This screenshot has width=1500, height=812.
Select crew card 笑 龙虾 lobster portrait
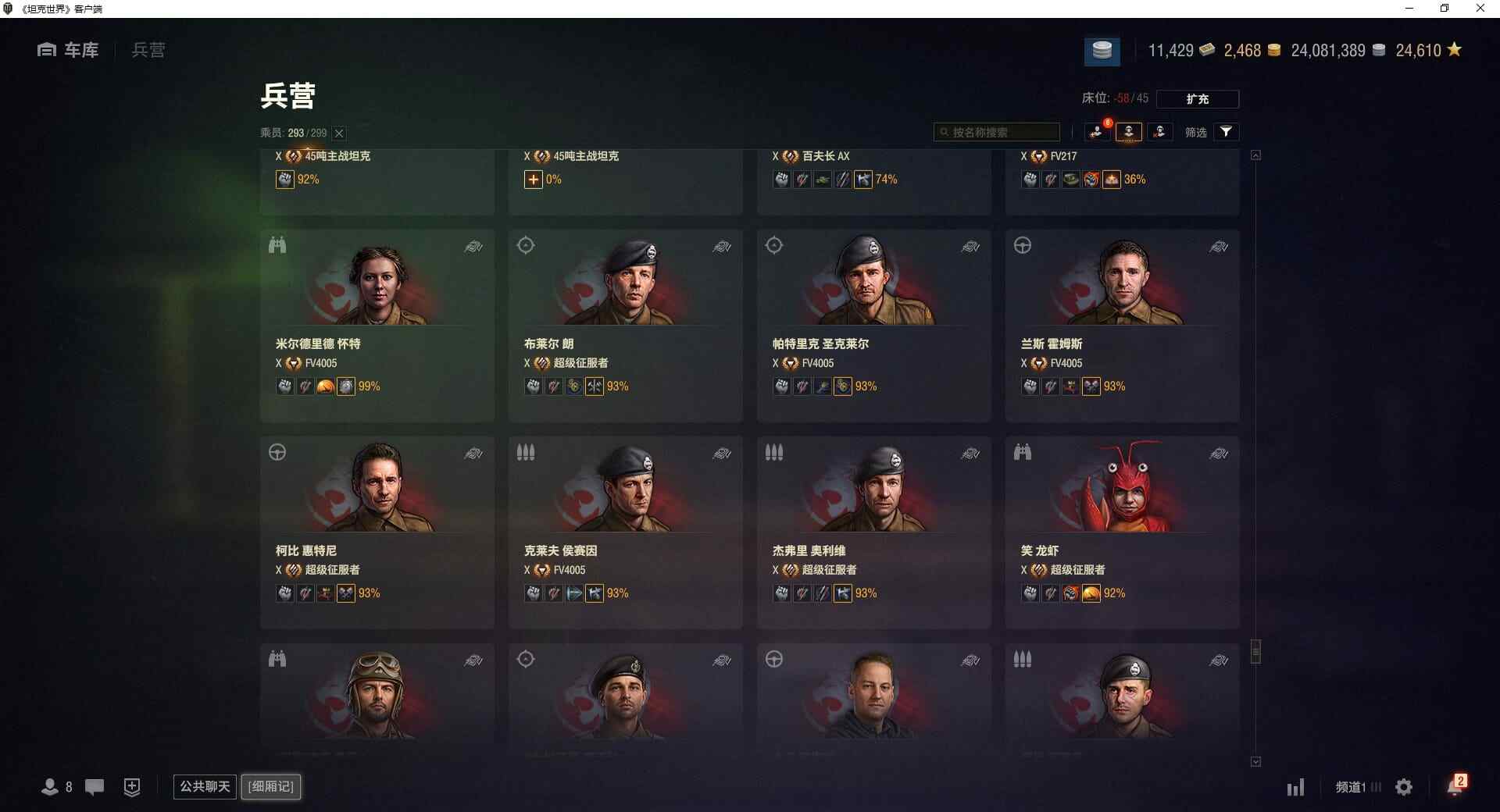point(1123,532)
